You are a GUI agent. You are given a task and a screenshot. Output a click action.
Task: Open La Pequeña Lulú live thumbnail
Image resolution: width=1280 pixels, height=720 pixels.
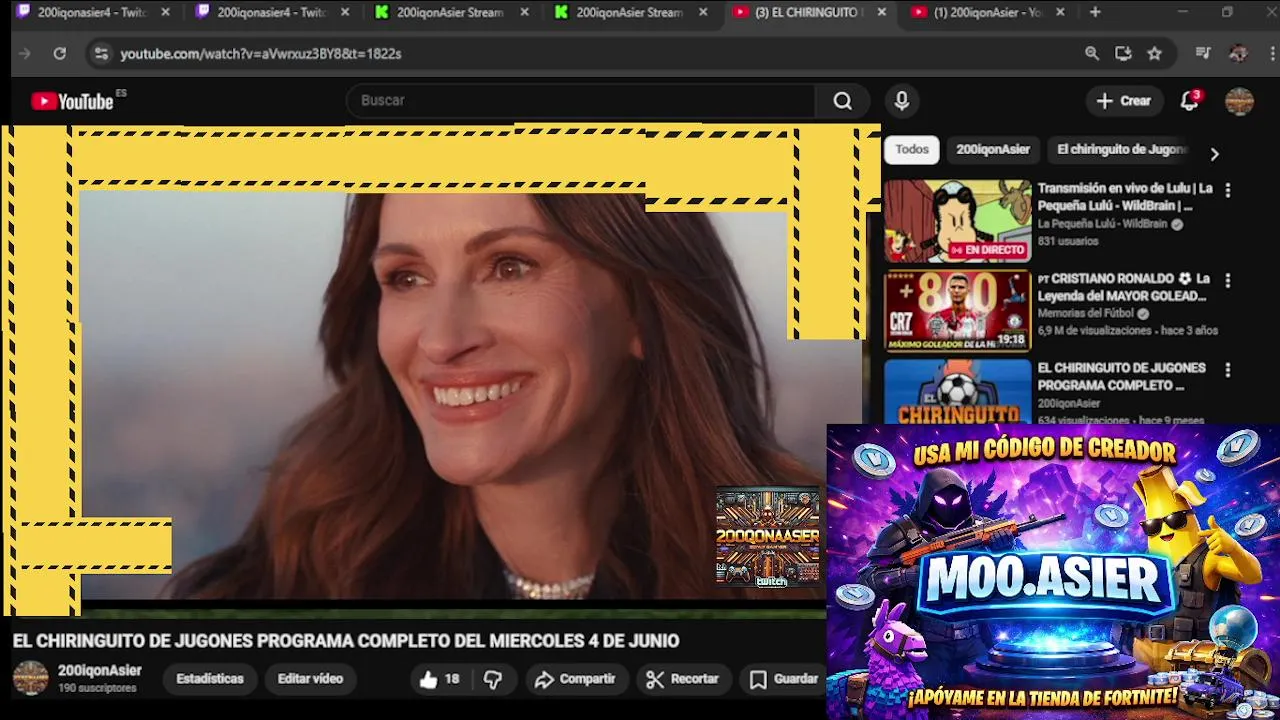(957, 221)
